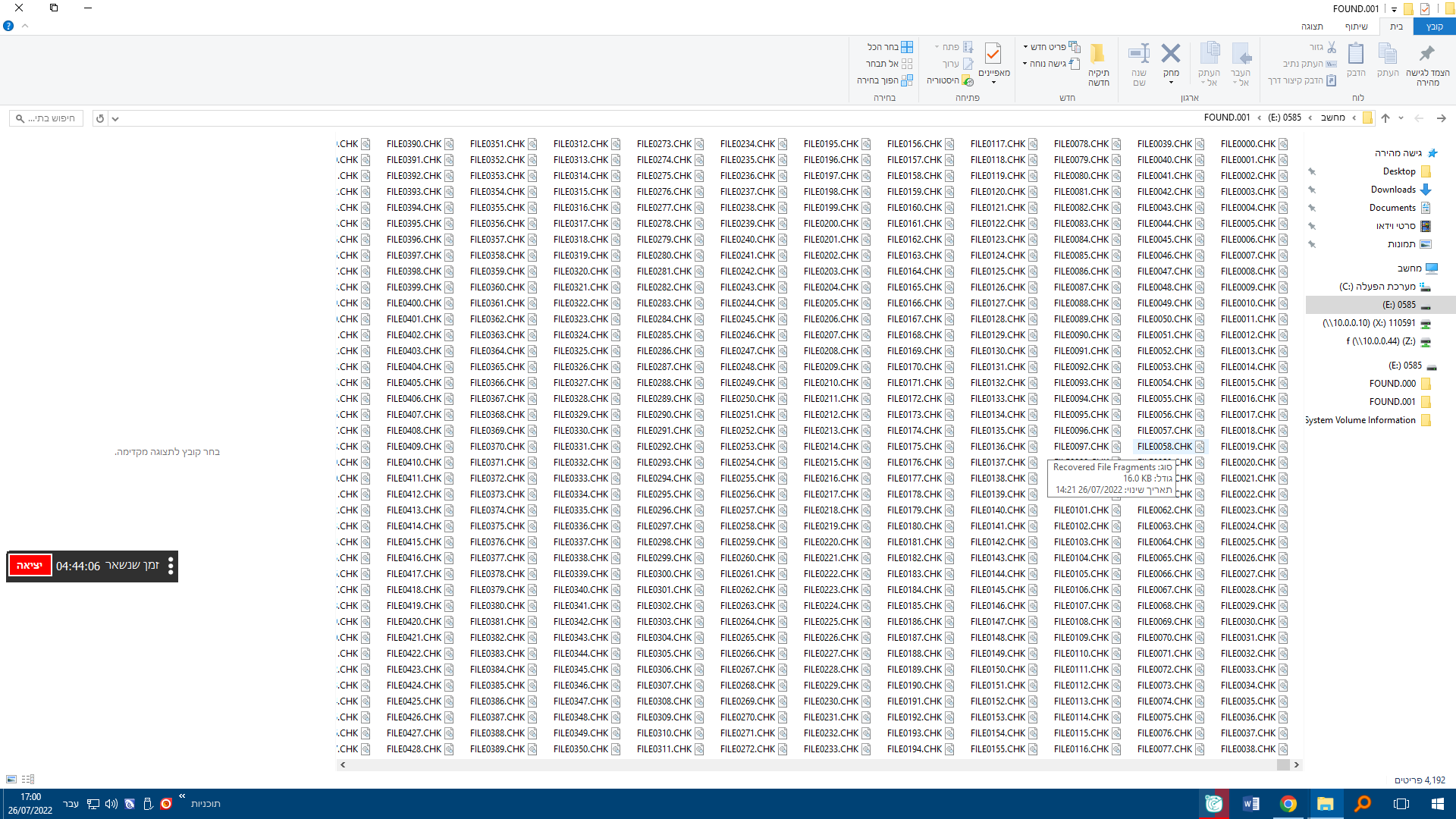Click the Up one level arrow
Screen dimensions: 1456x819
pos(1385,118)
